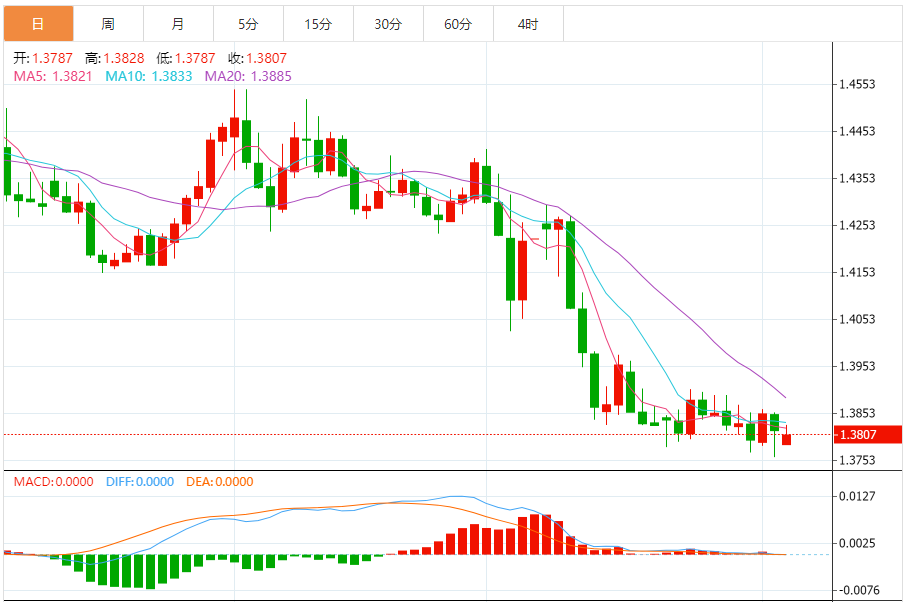This screenshot has height=602, width=908.
Task: Click the -0.0076 MACD axis label
Action: (x=858, y=590)
